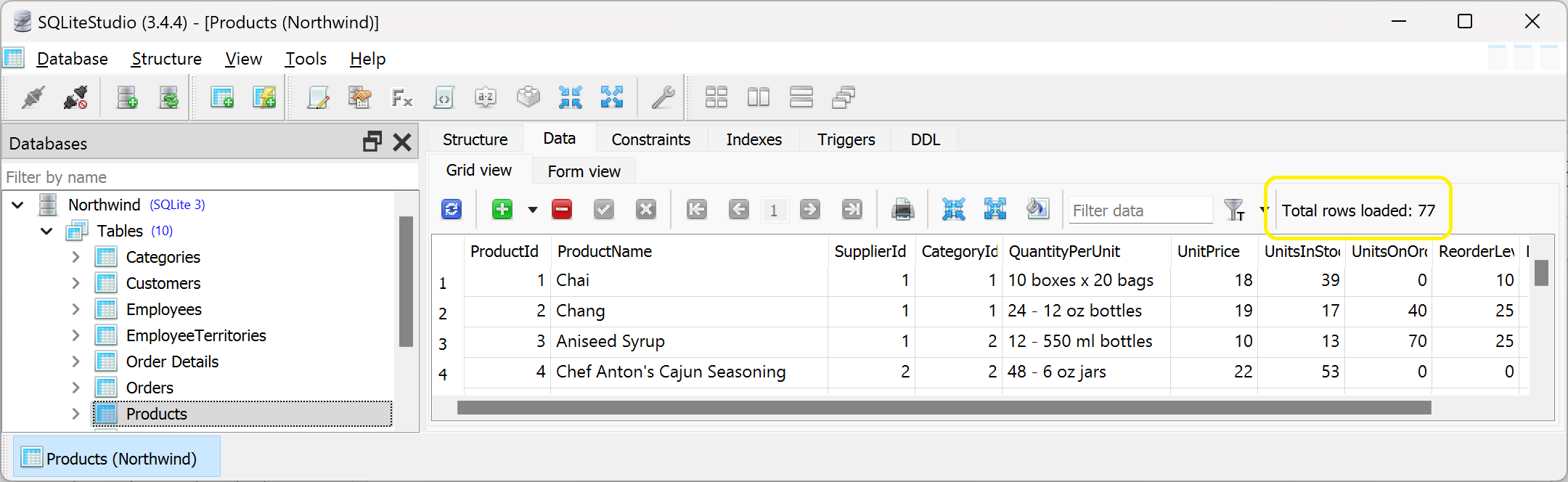
Task: Switch to the Triggers tab
Action: pos(846,139)
